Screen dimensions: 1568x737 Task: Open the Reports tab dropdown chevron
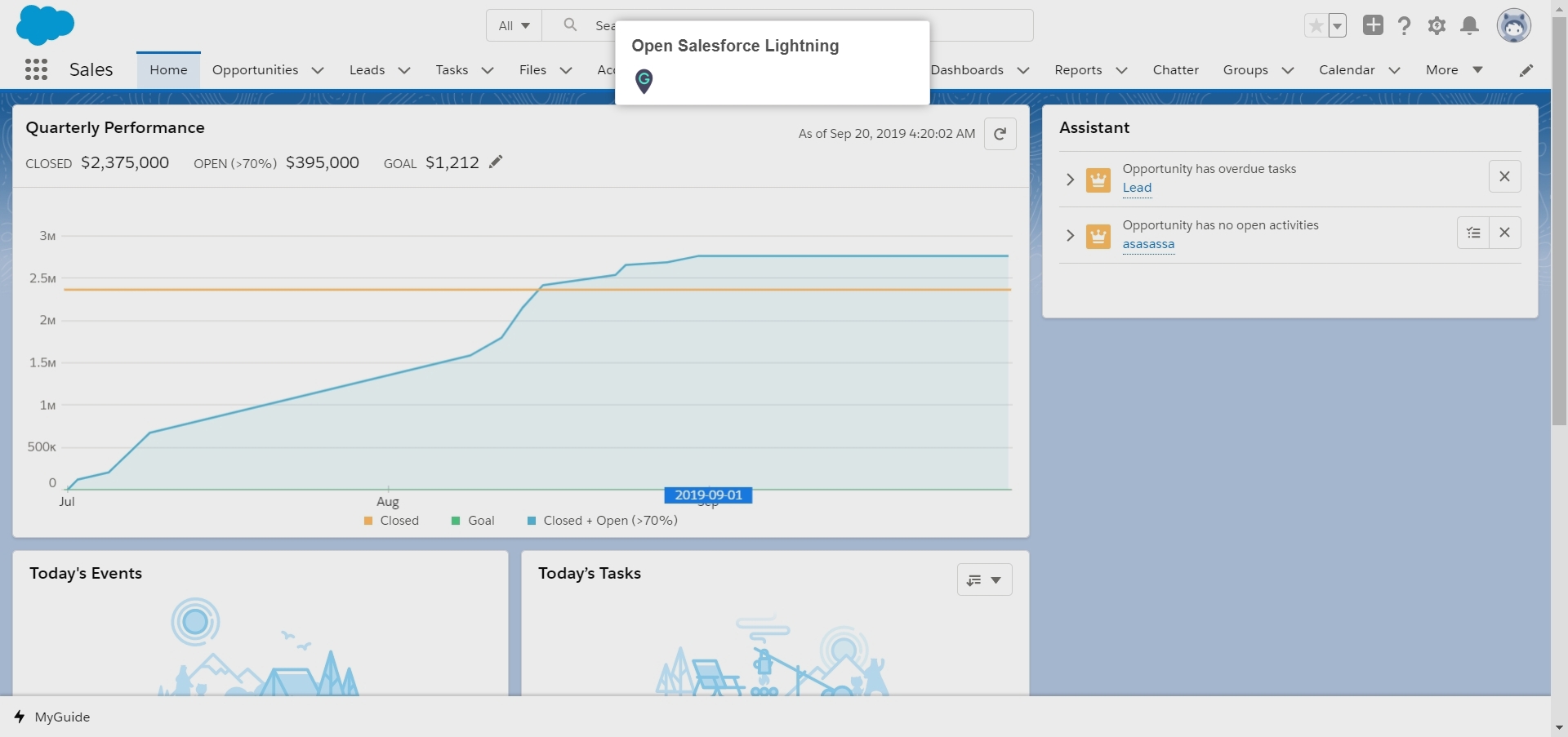point(1121,70)
